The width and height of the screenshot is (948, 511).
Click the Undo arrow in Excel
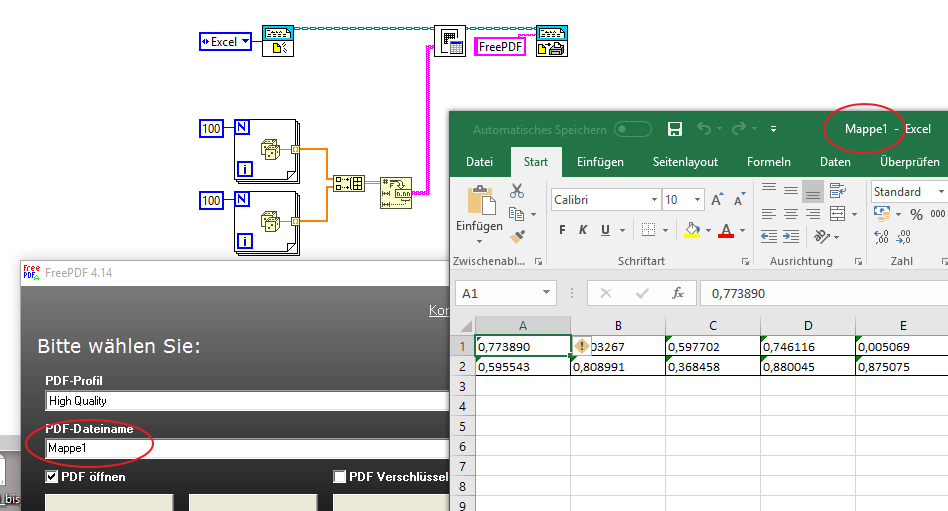click(x=704, y=128)
